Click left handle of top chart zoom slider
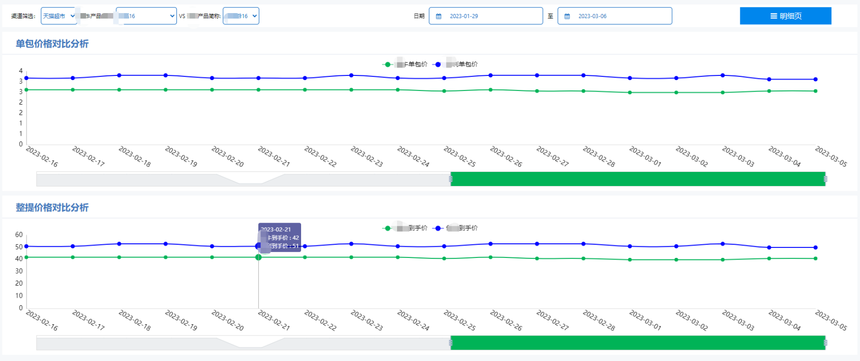860x361 pixels. (x=451, y=179)
